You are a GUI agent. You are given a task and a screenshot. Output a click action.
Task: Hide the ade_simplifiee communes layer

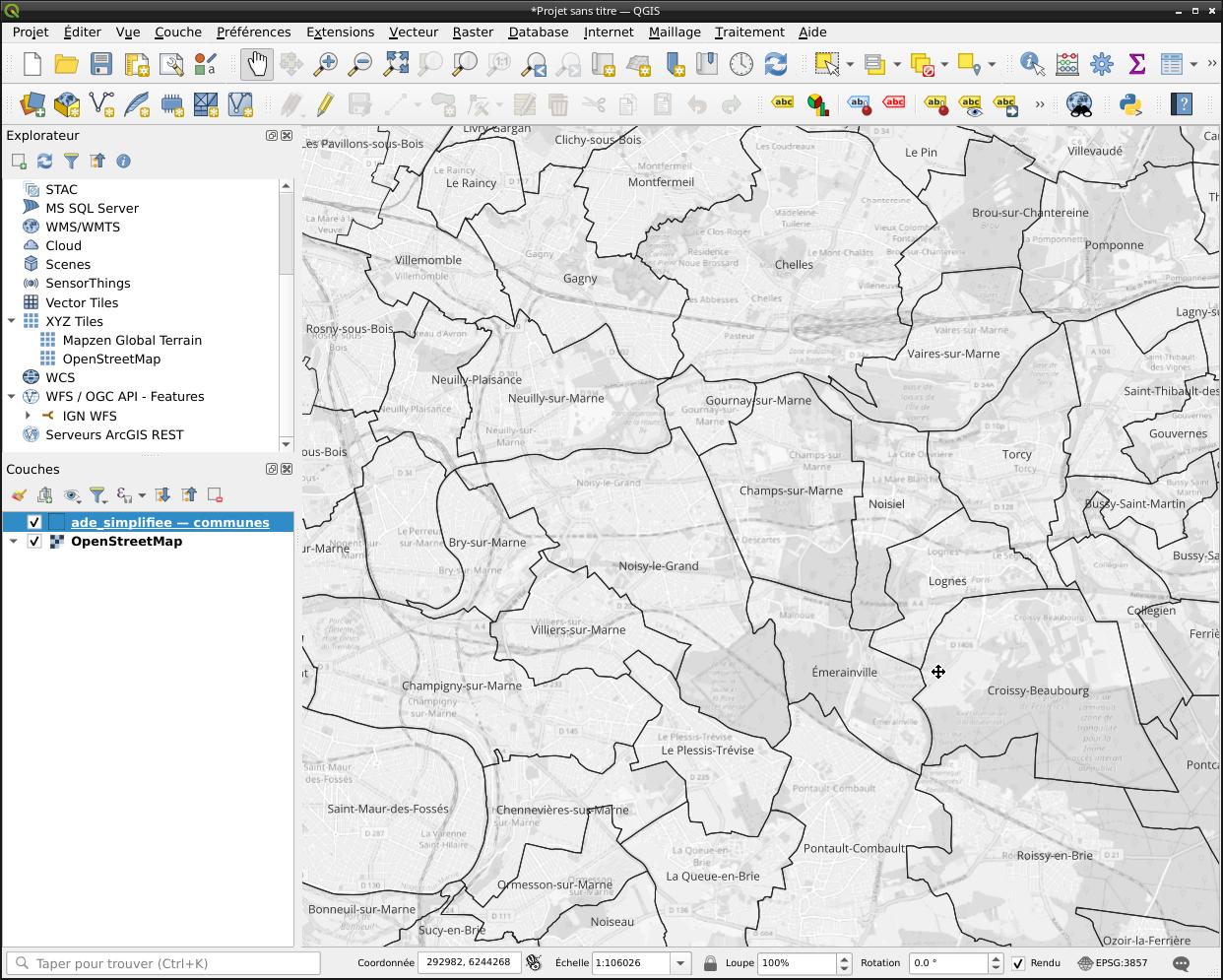coord(34,522)
